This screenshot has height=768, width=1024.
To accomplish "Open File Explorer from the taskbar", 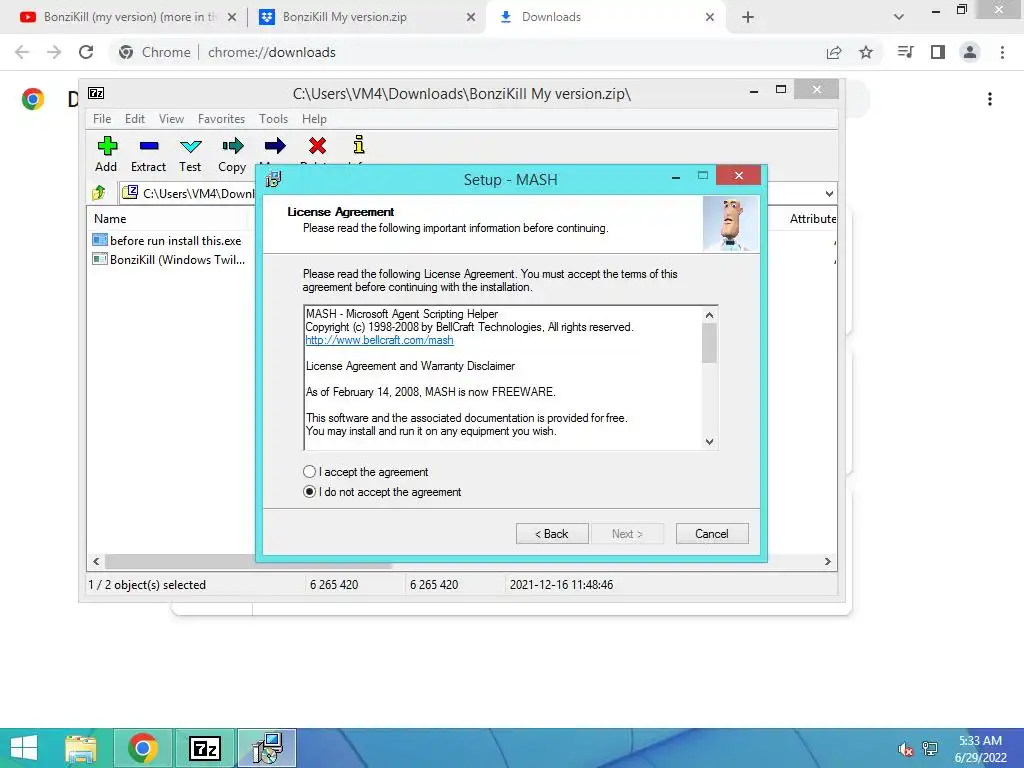I will 81,748.
